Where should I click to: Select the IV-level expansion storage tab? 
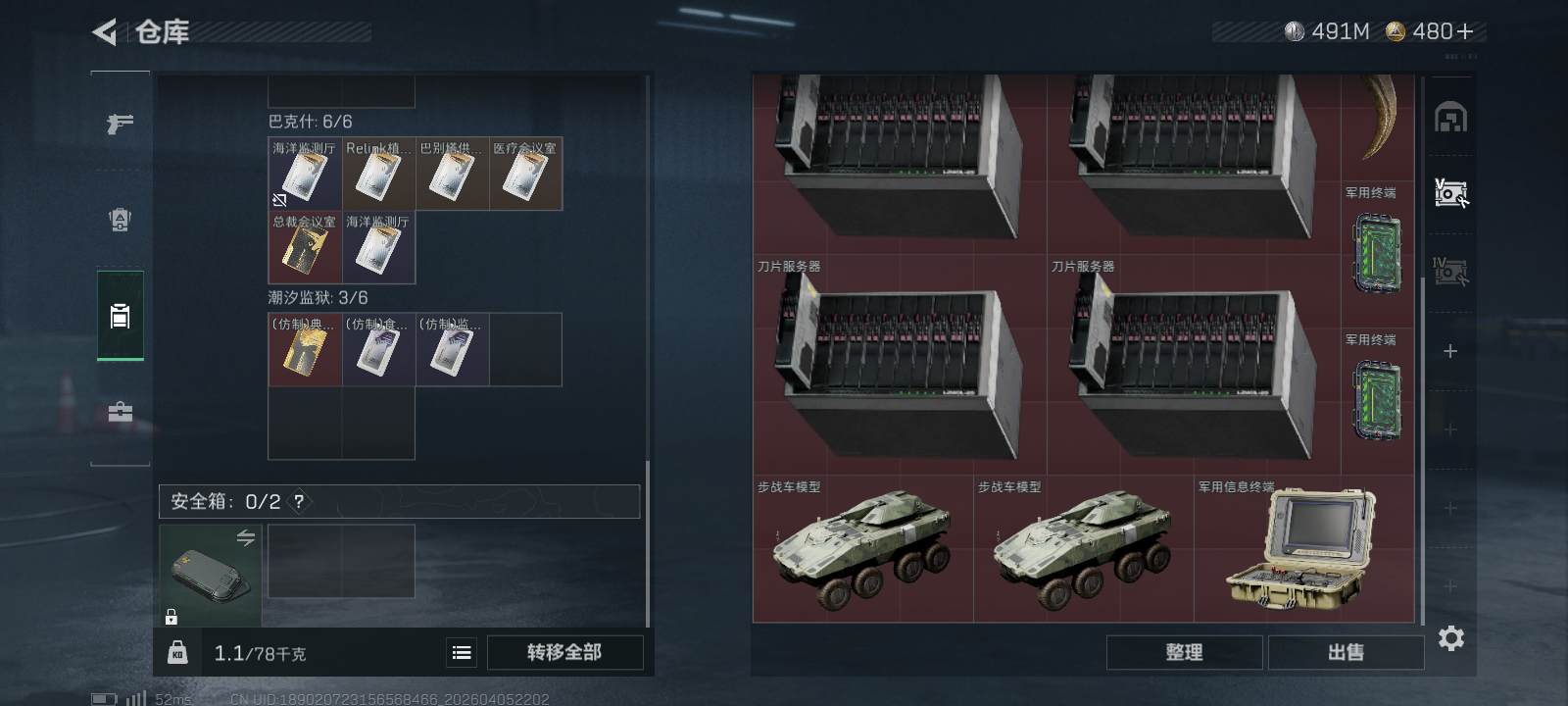click(1450, 272)
